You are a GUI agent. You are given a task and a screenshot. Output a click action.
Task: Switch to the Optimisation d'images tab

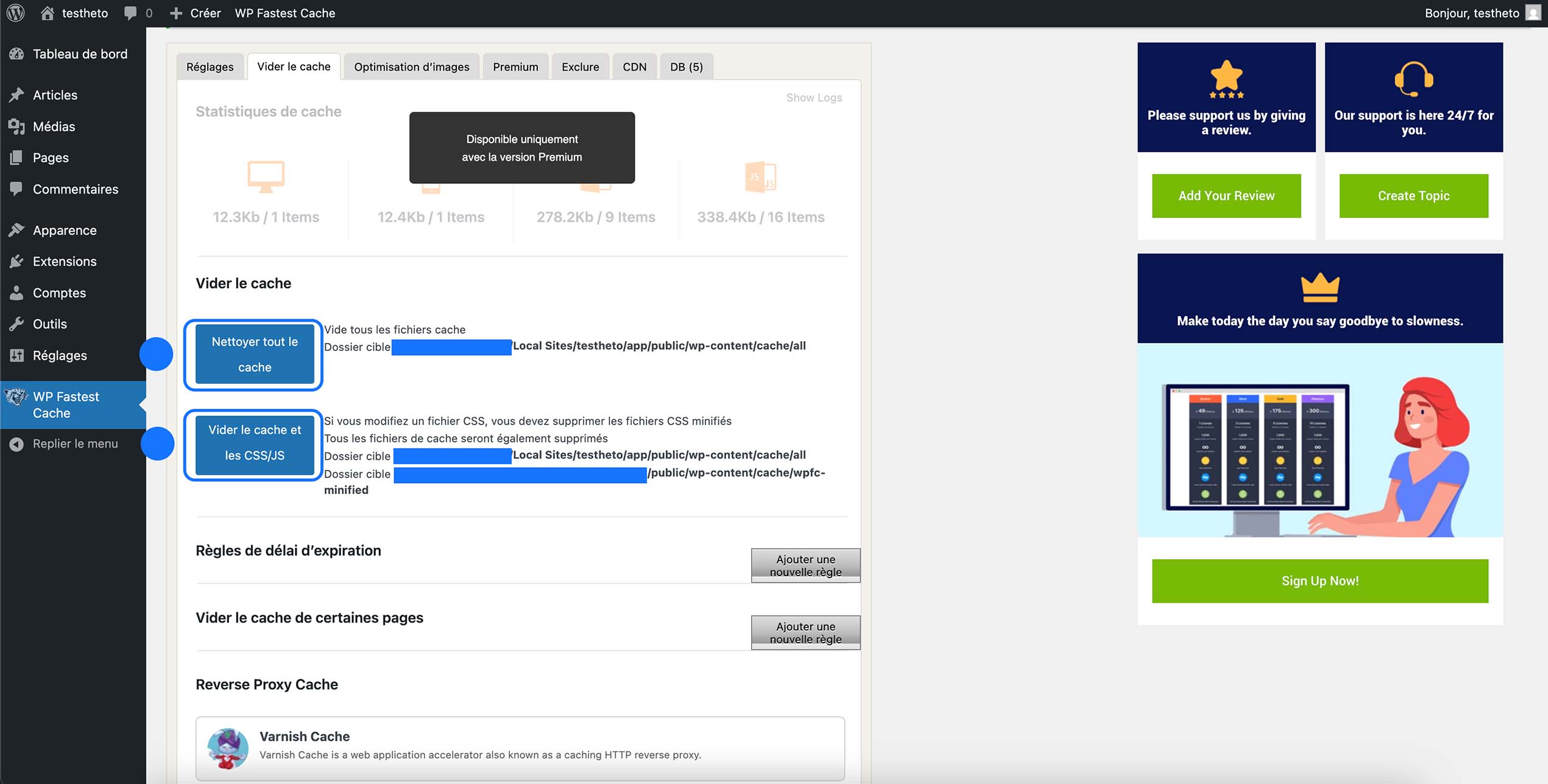pos(411,66)
